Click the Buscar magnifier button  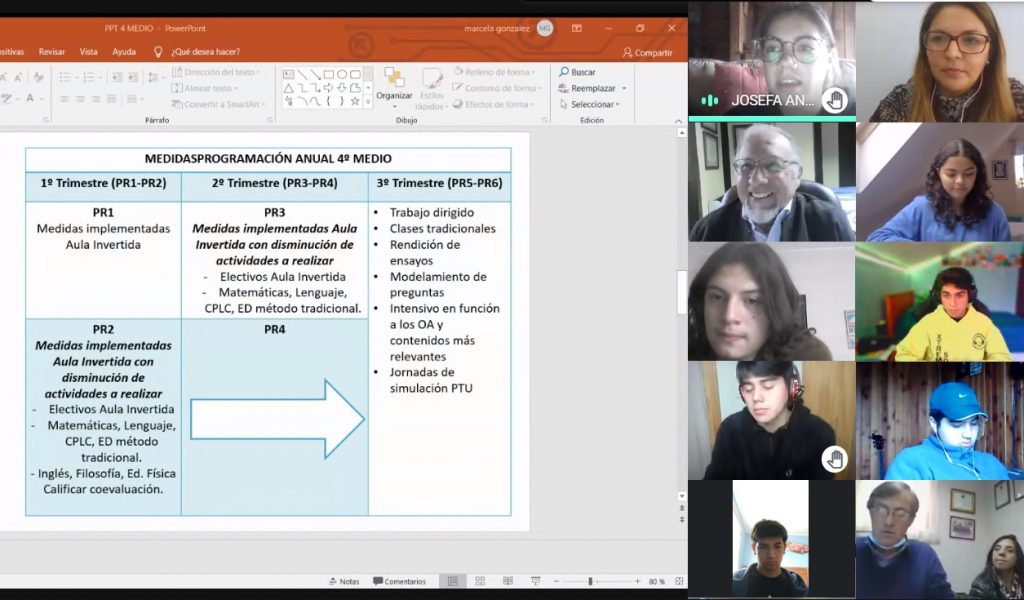click(x=577, y=72)
